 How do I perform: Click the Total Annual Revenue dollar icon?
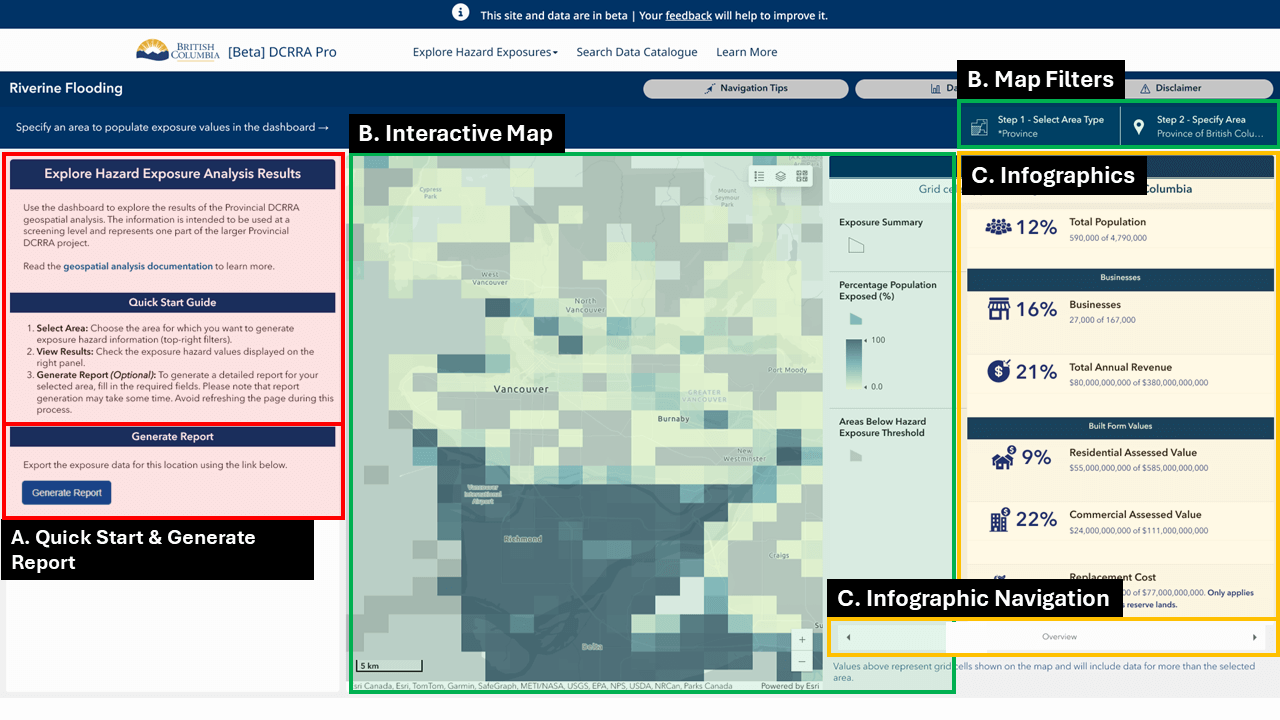tap(999, 371)
